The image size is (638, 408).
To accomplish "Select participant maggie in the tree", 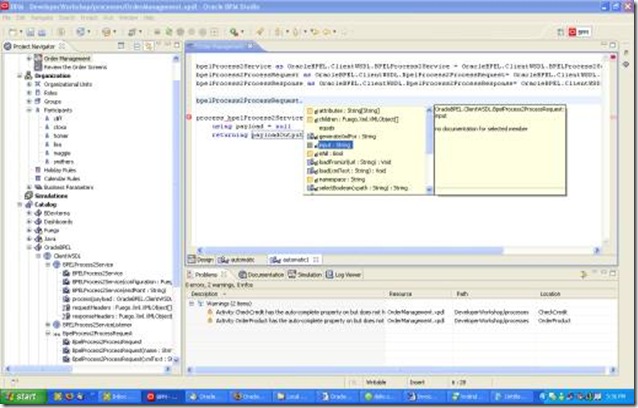I will pyautogui.click(x=62, y=153).
